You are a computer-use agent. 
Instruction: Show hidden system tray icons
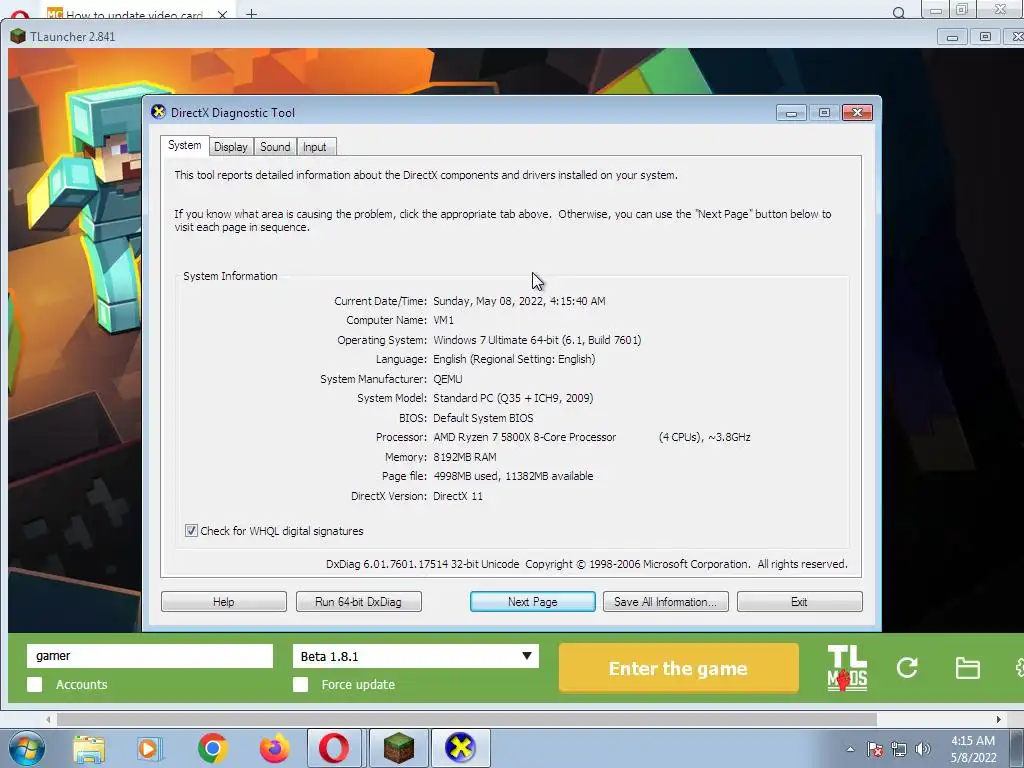click(850, 749)
